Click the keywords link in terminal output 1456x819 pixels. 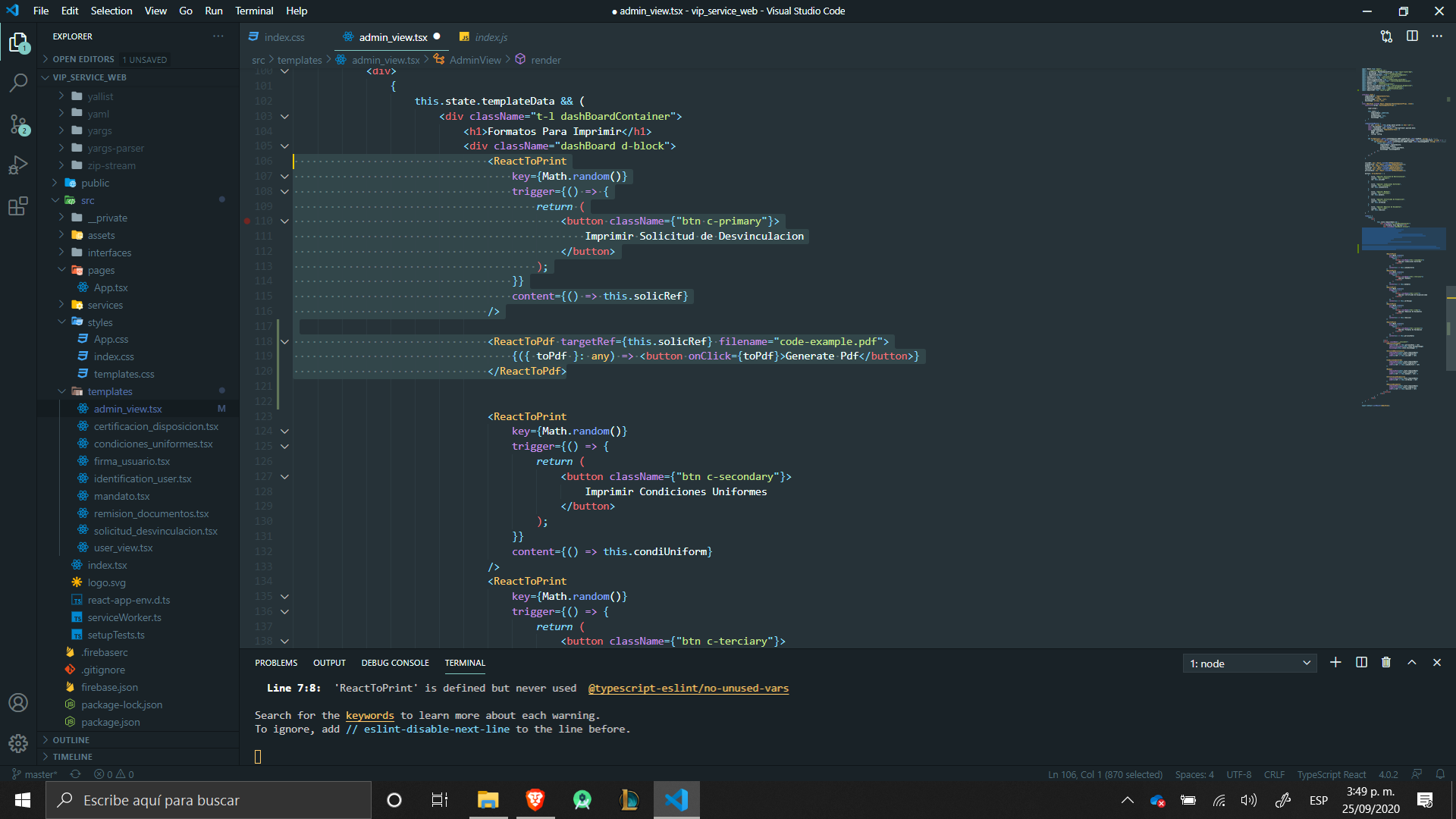tap(369, 715)
